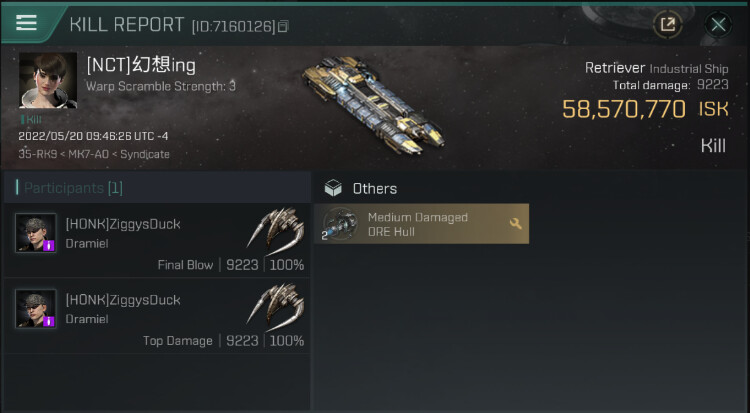The width and height of the screenshot is (750, 413).
Task: Open the Final Blow pilot's info badge
Action: point(48,245)
